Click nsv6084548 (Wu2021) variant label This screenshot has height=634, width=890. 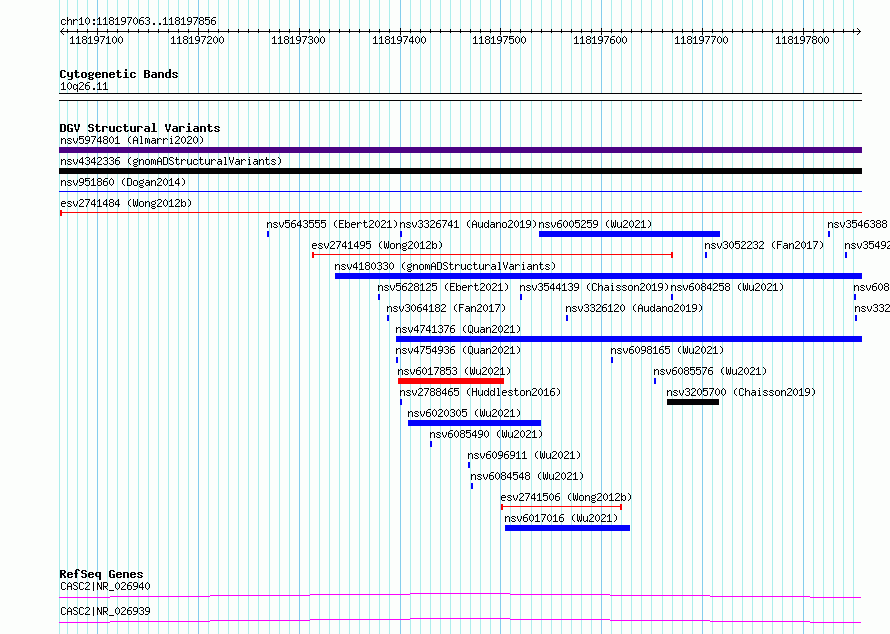[x=527, y=476]
